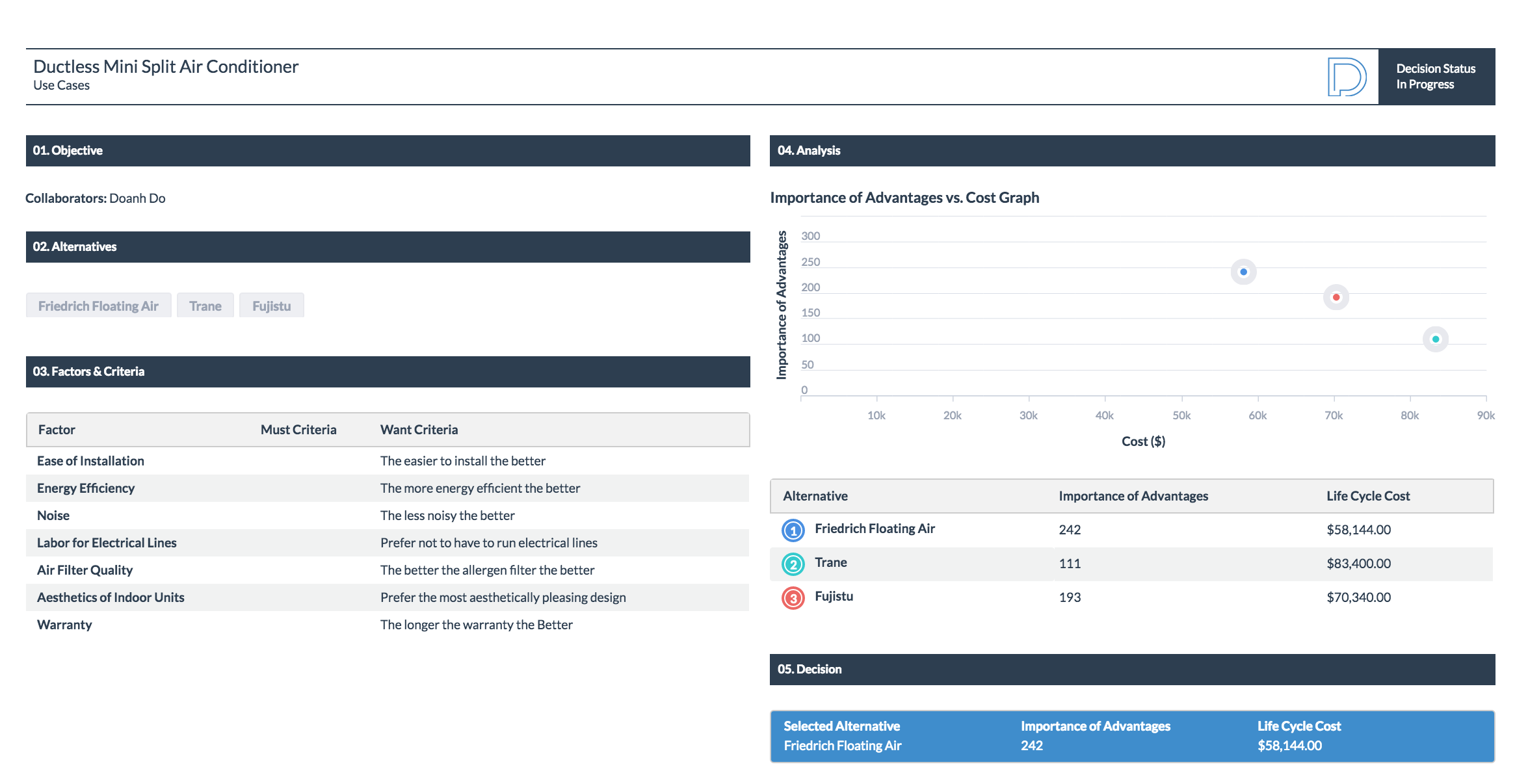Click the importance value 242 in table
Screen dimensions: 1515x784
[1070, 530]
